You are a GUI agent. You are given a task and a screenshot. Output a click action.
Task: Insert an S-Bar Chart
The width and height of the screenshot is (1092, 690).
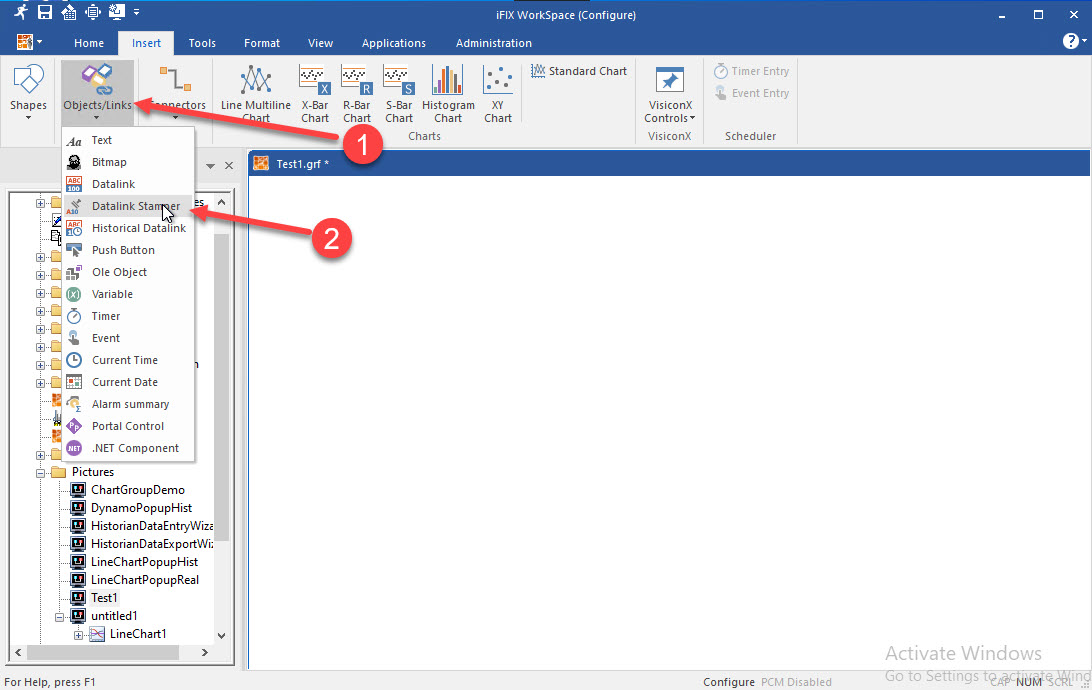399,93
